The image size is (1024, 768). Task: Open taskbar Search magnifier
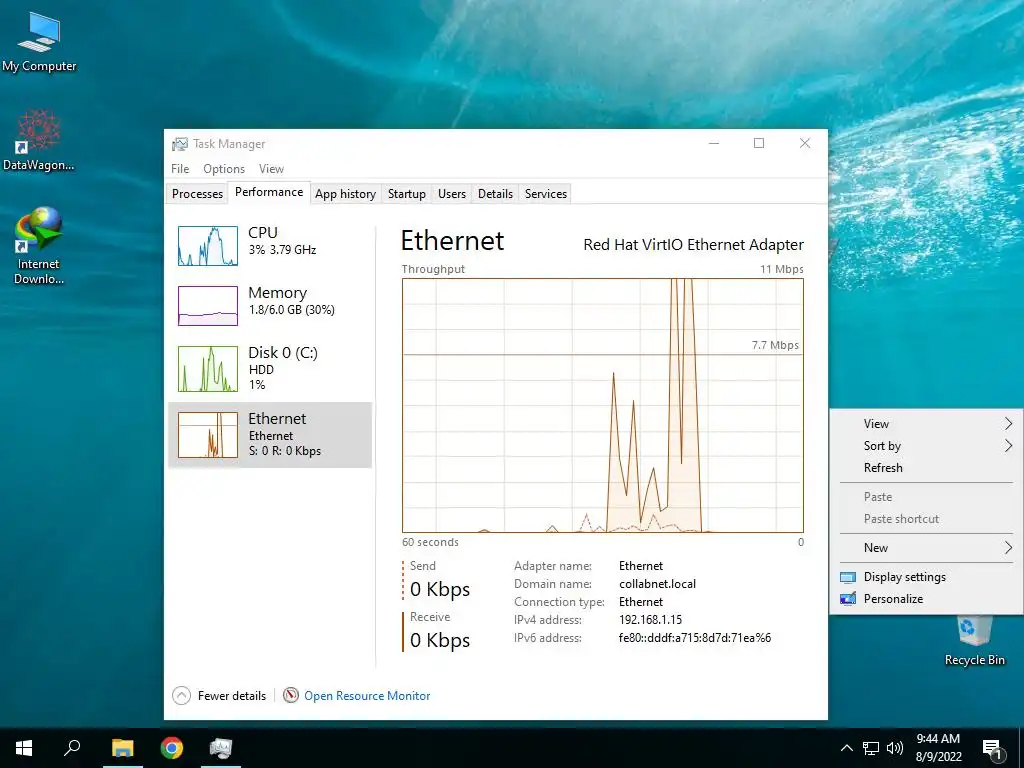(x=72, y=748)
